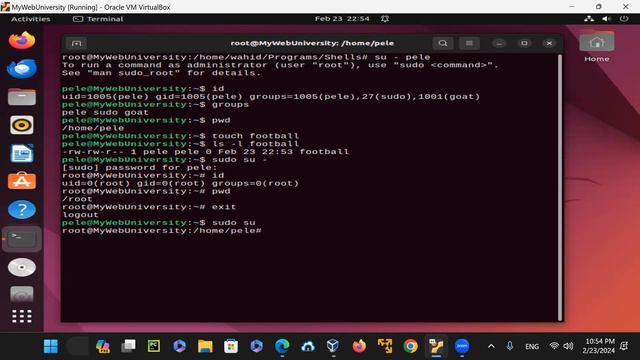Image resolution: width=640 pixels, height=360 pixels.
Task: Open the Home folder on desktop
Action: point(596,47)
